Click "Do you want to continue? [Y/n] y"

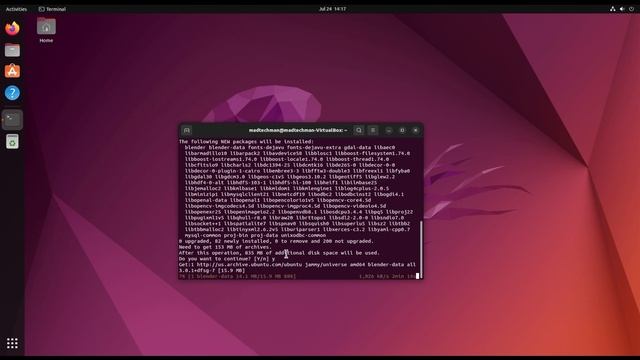pyautogui.click(x=227, y=259)
